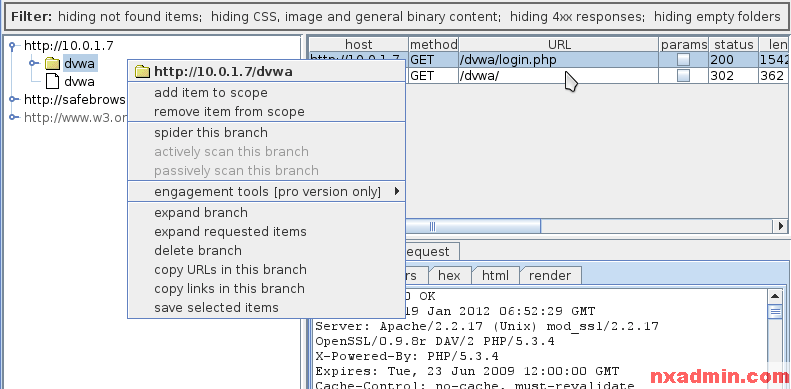791x389 pixels.
Task: Choose "add item to scope"
Action: [x=211, y=93]
